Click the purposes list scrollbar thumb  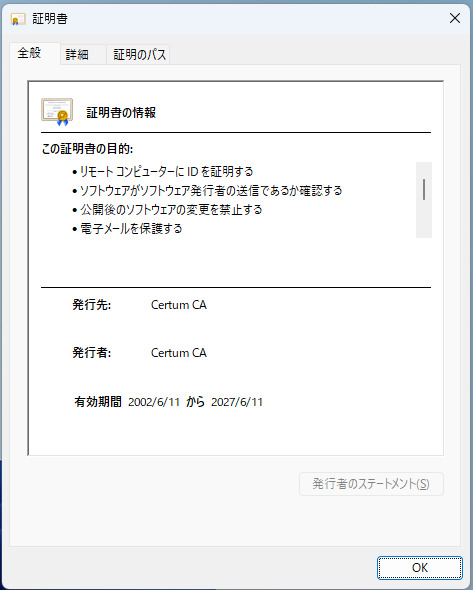click(x=424, y=189)
